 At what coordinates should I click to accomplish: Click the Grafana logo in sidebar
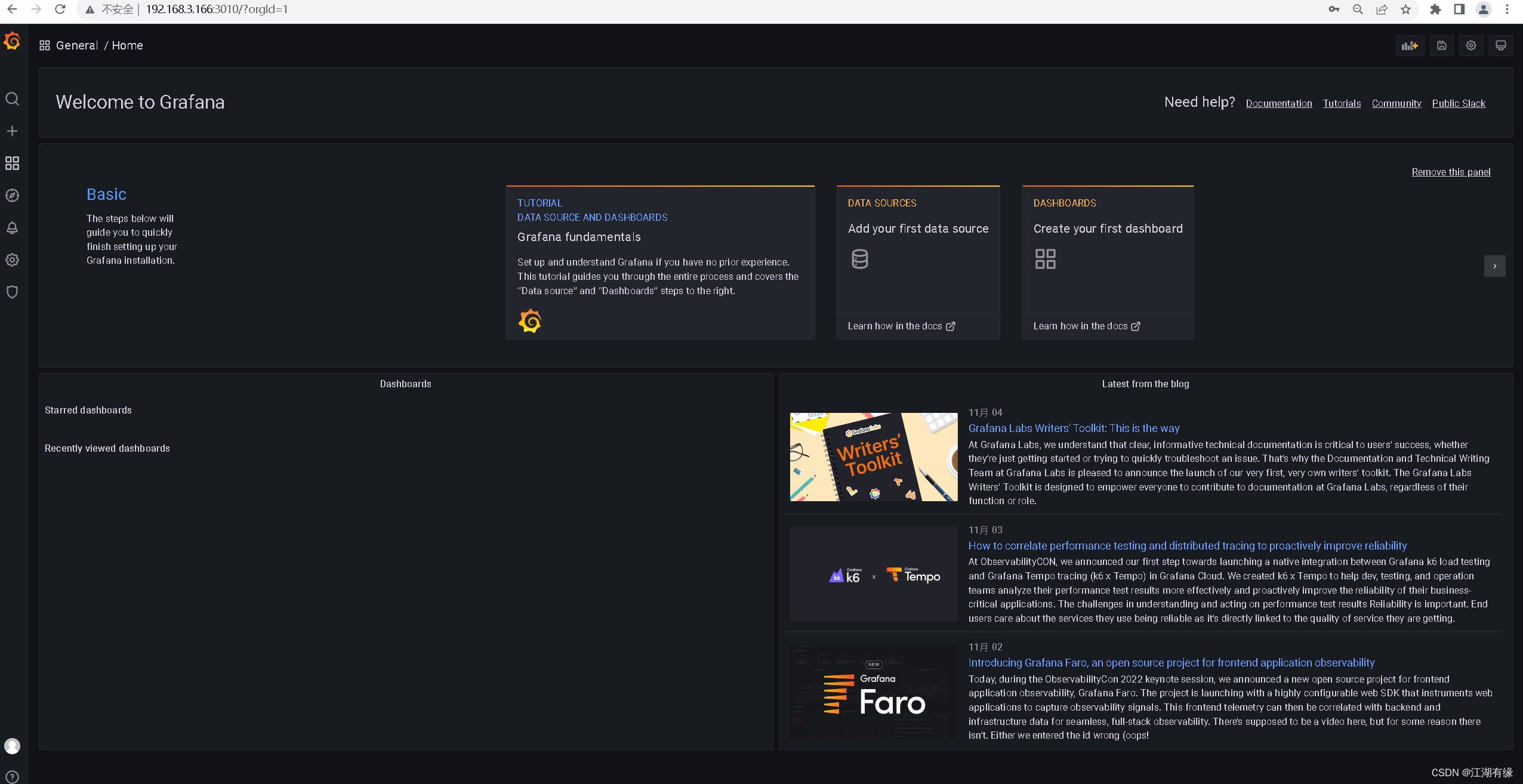(12, 41)
